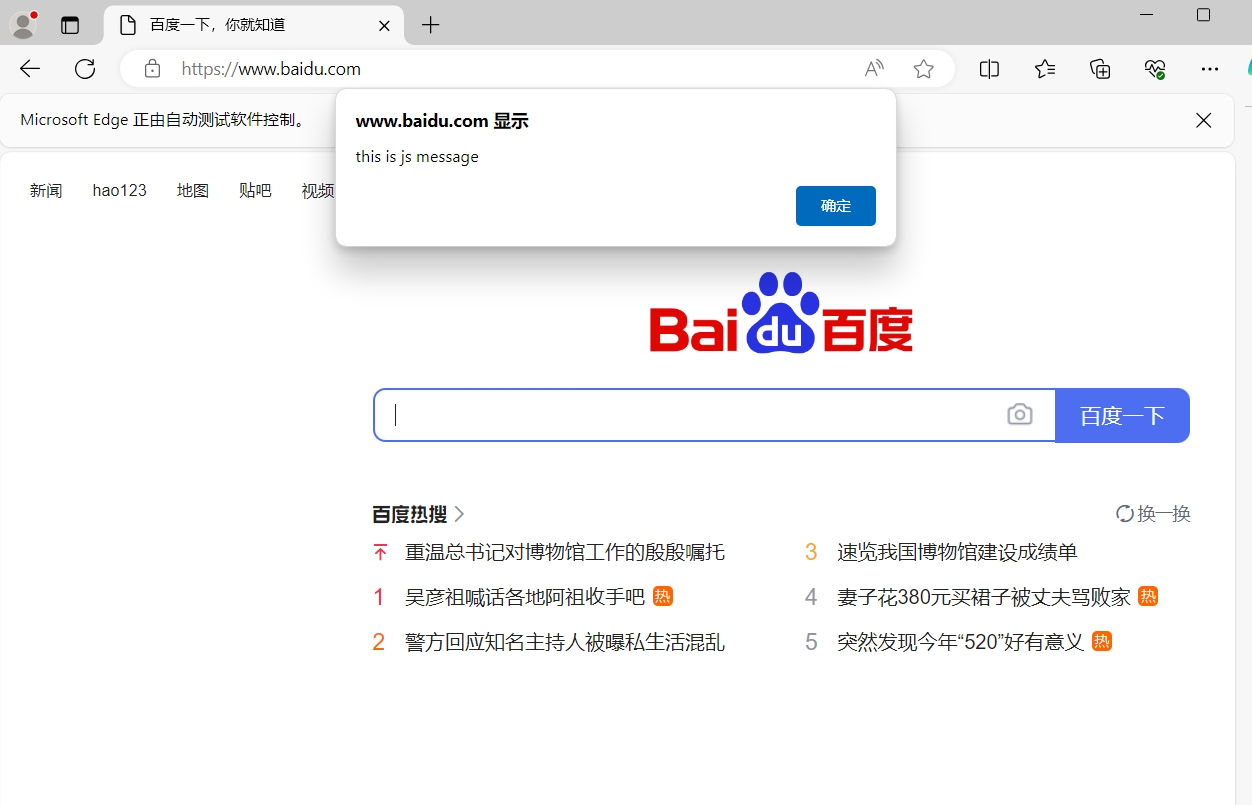Open the user profile avatar
The width and height of the screenshot is (1252, 805).
pyautogui.click(x=23, y=25)
